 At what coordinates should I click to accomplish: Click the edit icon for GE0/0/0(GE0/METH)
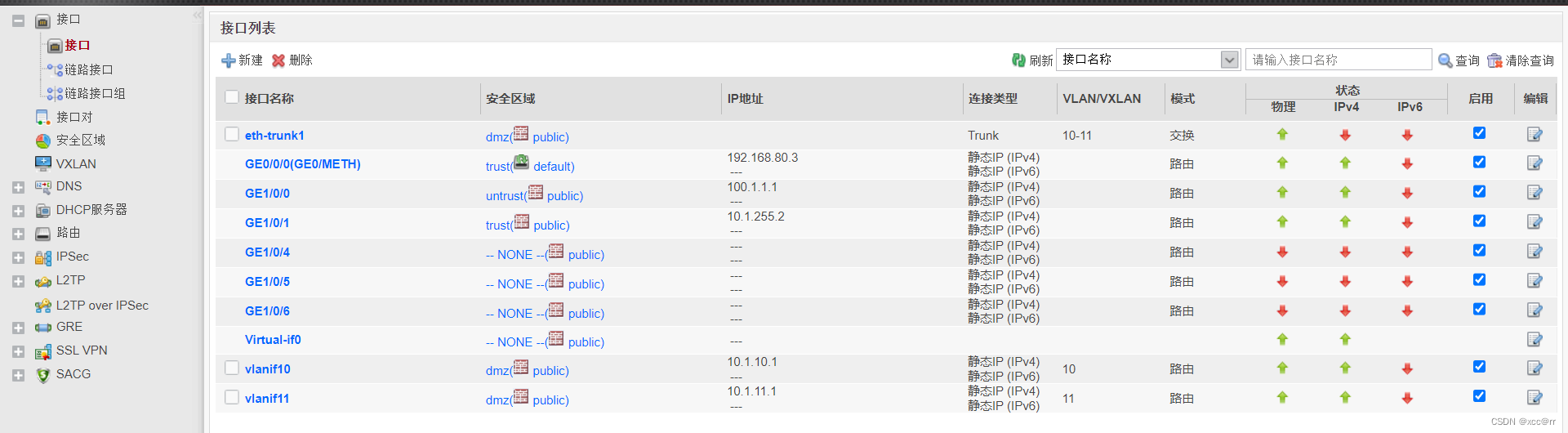pos(1535,163)
